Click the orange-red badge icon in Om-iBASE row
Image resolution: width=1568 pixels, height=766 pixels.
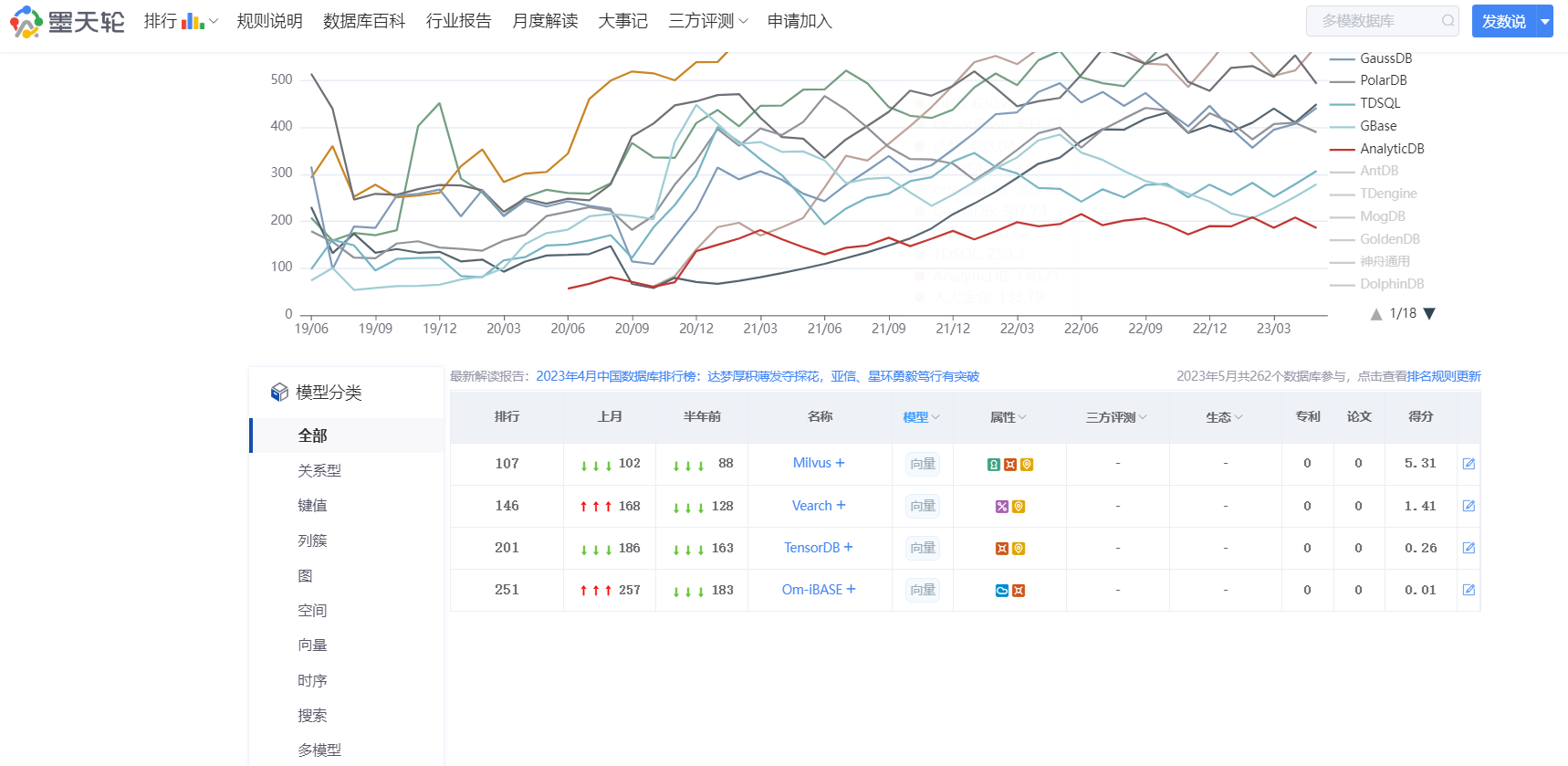pyautogui.click(x=1019, y=591)
